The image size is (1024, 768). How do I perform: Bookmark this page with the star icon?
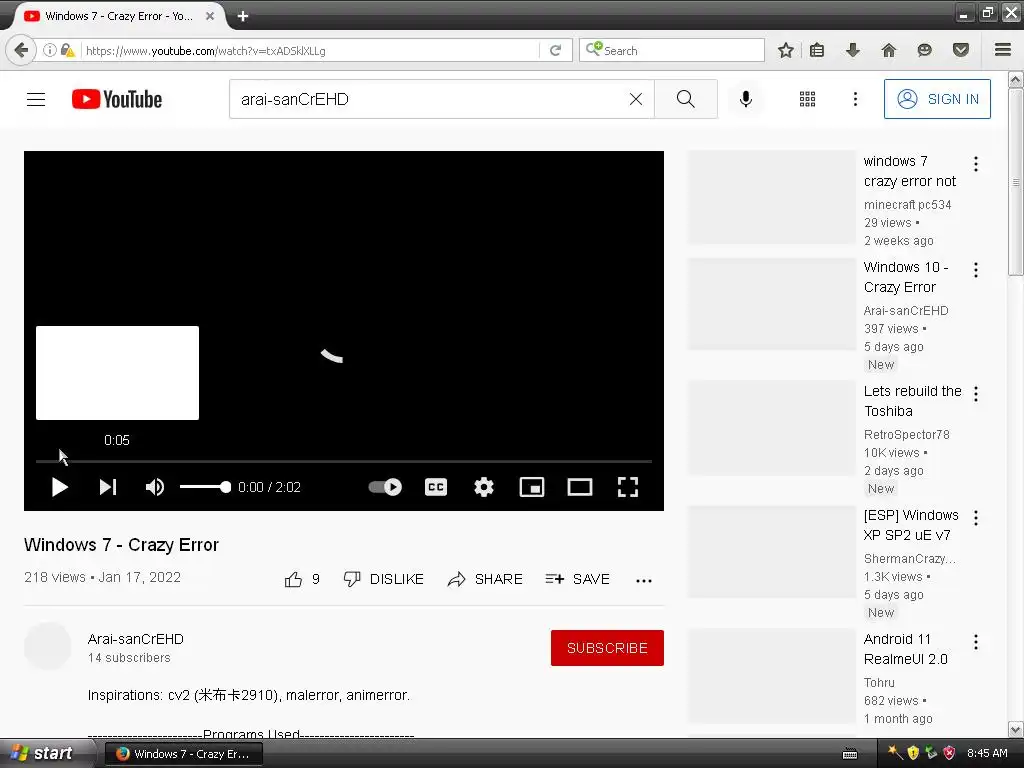pos(786,50)
